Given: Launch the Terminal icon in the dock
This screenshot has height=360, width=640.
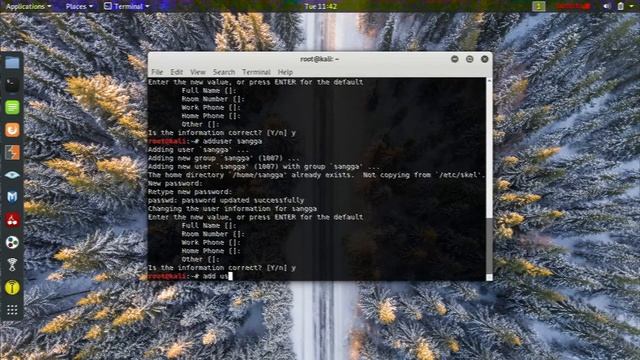Looking at the screenshot, I should (x=12, y=85).
